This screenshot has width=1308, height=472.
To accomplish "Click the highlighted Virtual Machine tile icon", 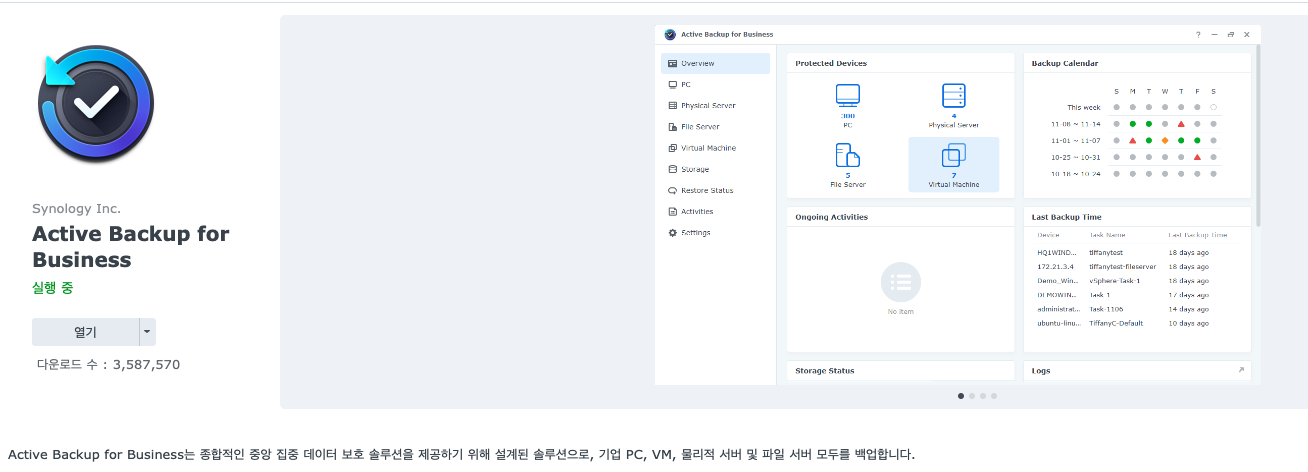I will (x=954, y=155).
